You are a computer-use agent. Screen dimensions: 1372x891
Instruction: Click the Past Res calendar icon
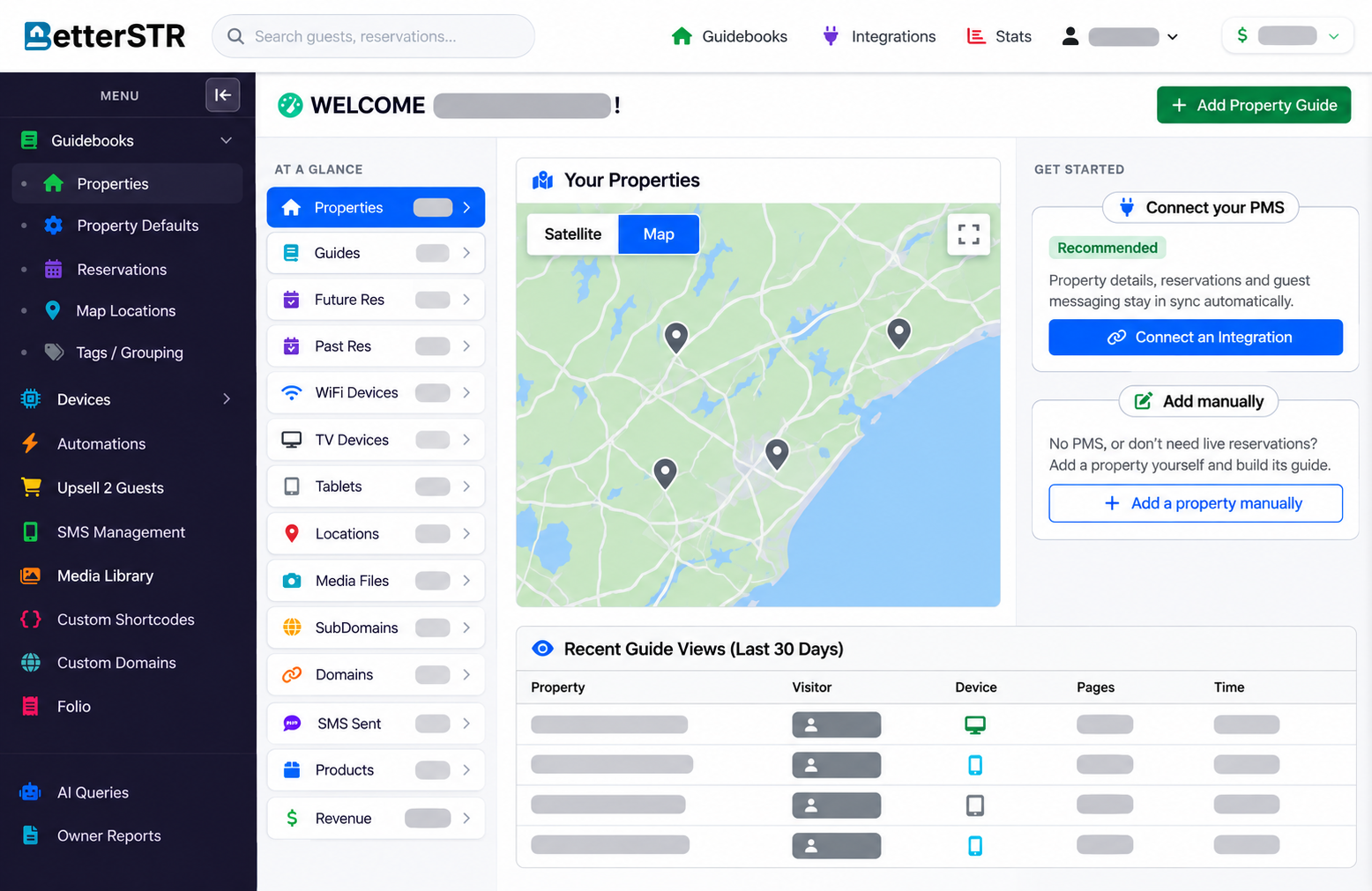pos(291,346)
